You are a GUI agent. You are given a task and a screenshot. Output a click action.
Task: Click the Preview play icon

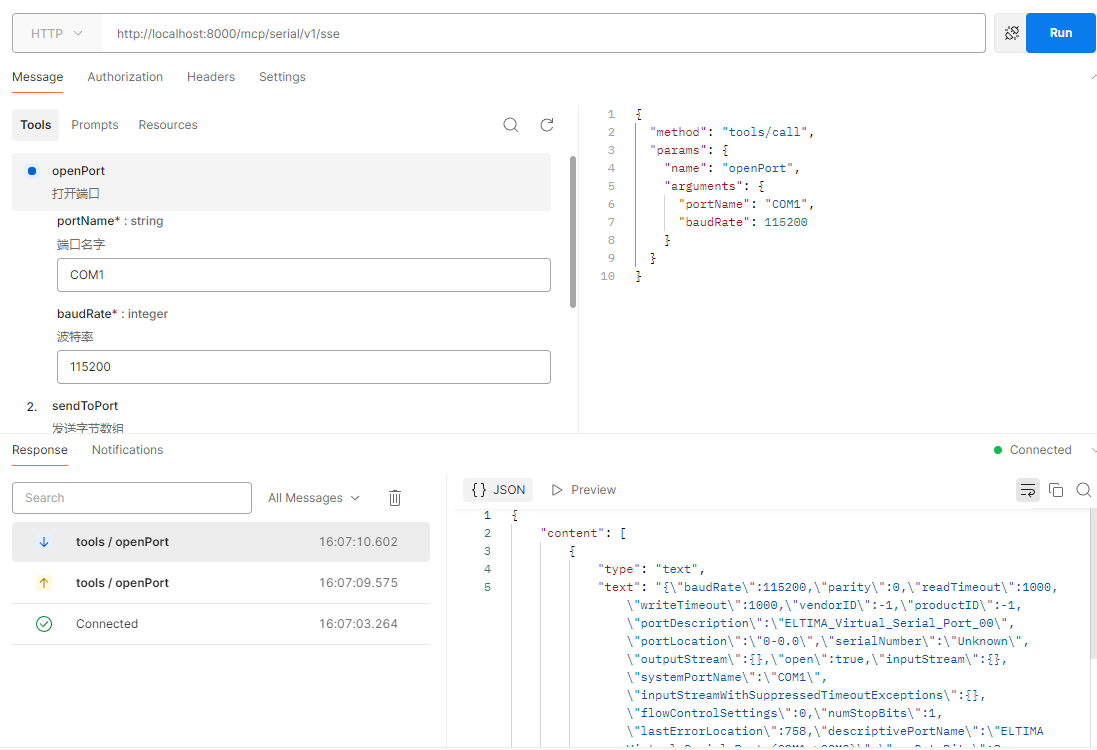click(x=557, y=490)
